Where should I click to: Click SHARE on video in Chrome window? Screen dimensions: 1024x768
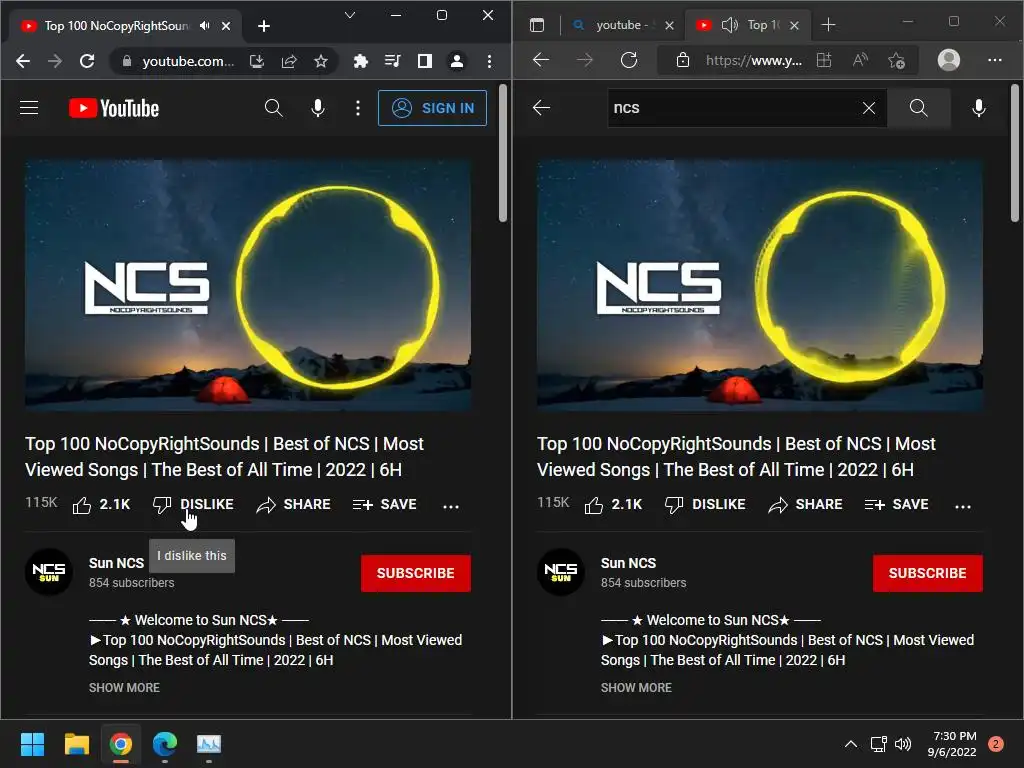[x=293, y=505]
